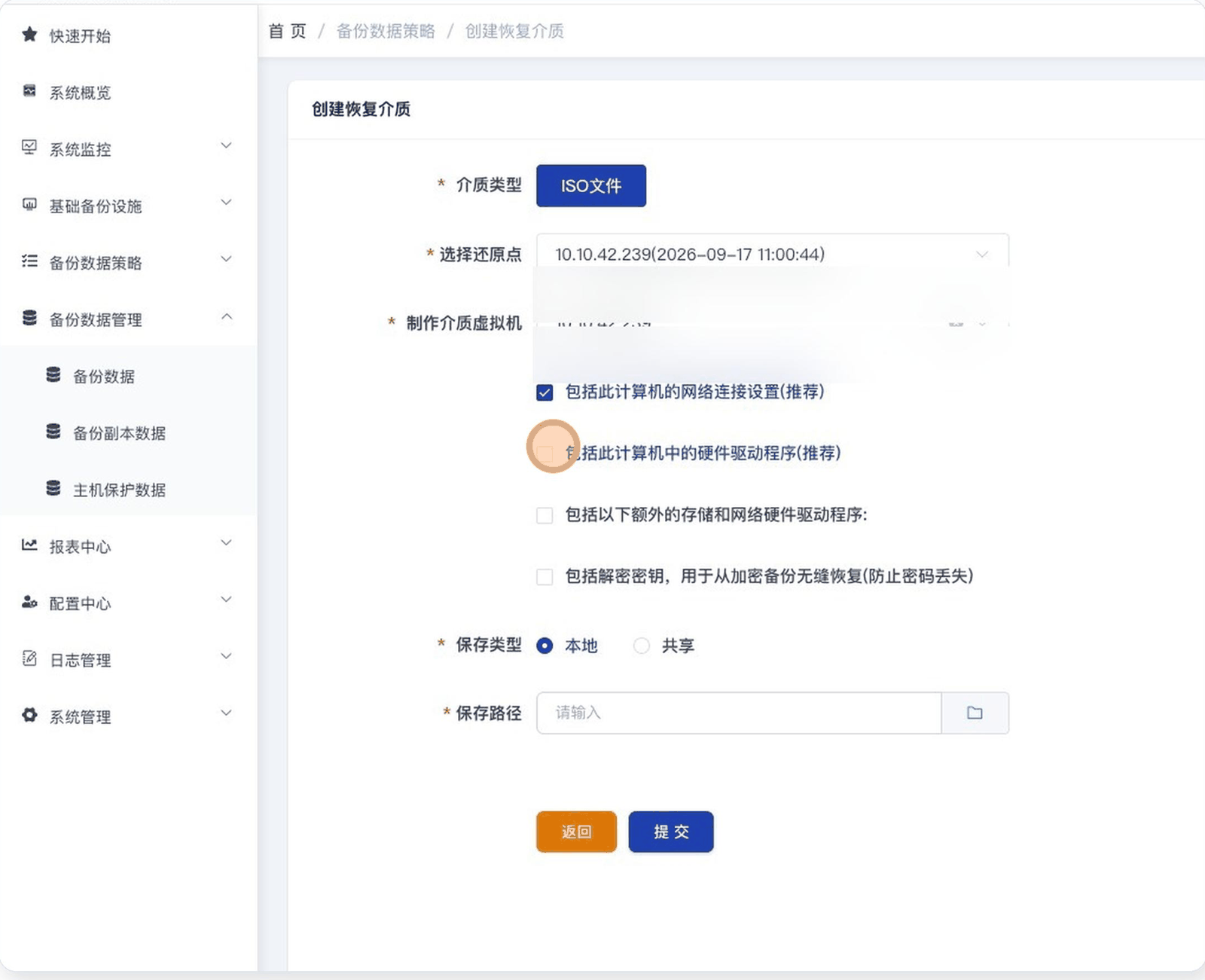Screen dimensions: 1205x980
Task: Click the database icon beside 主机保护数据
Action: [53, 489]
